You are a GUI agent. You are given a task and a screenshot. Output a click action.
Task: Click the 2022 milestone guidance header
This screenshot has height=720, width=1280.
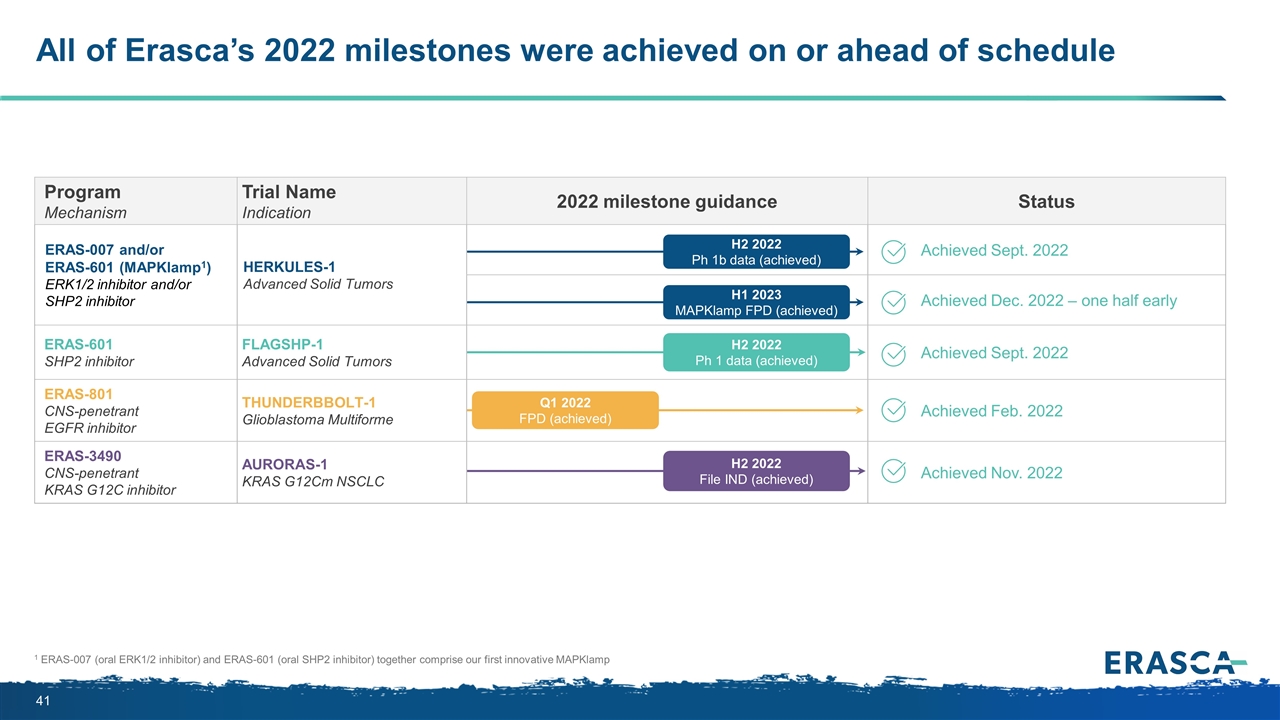[x=666, y=202]
